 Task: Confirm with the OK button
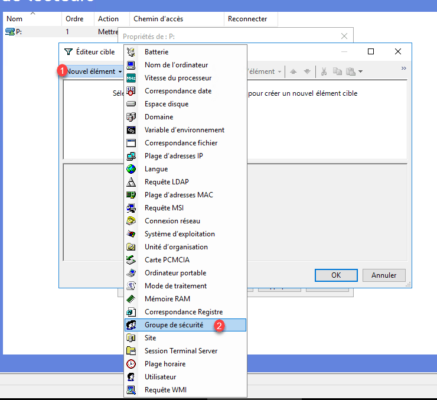click(336, 275)
